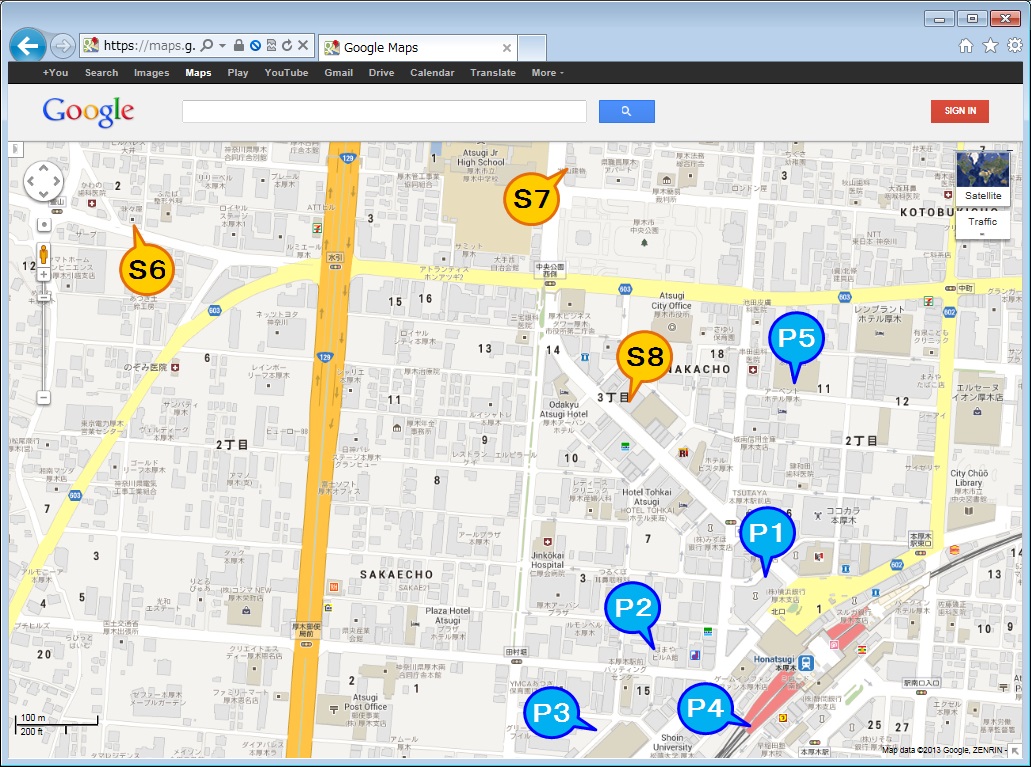
Task: Click the blue search magnifier button
Action: coord(627,111)
